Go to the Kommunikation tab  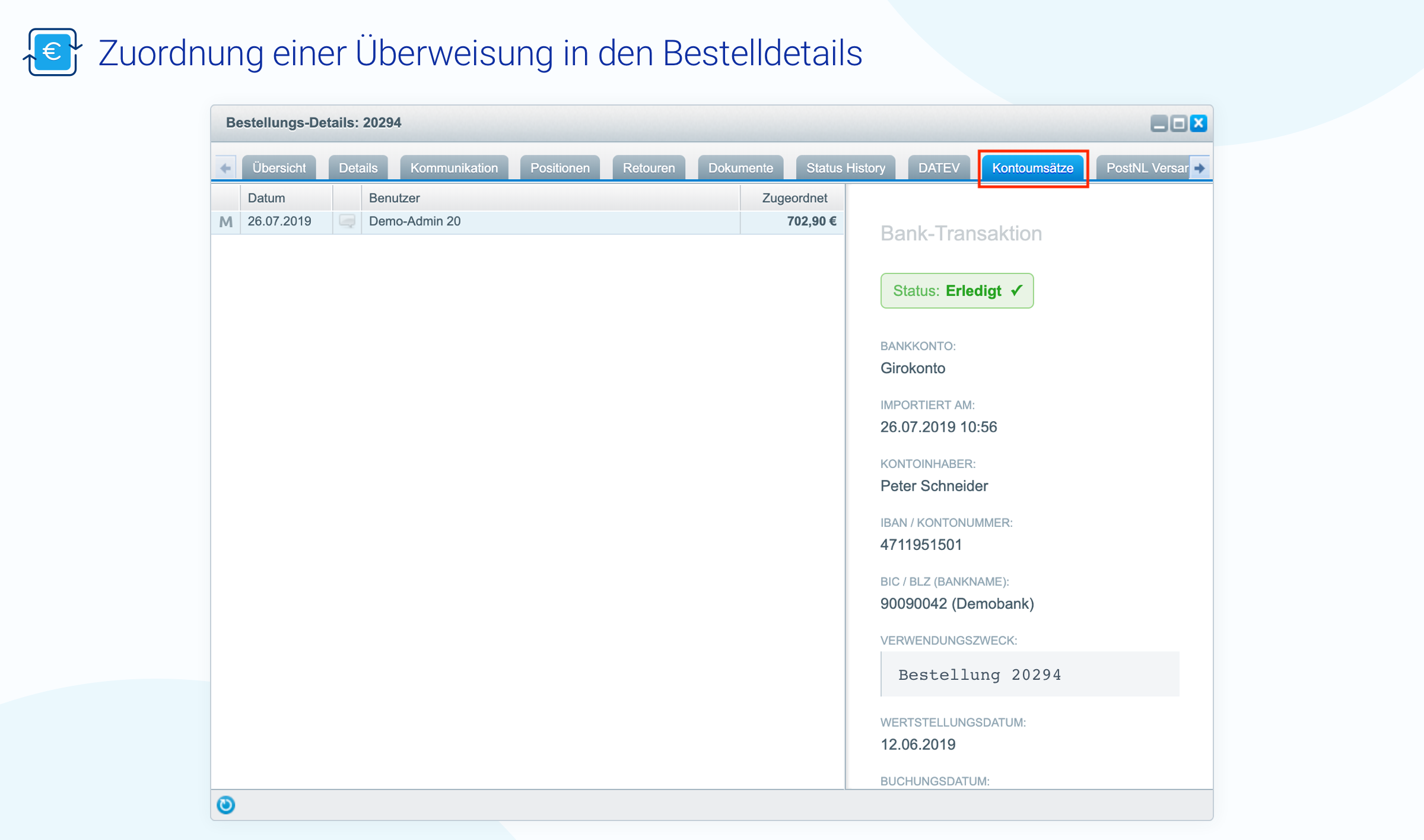point(454,168)
